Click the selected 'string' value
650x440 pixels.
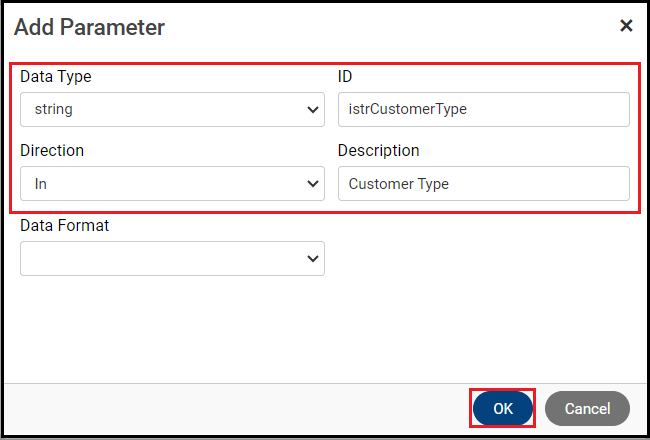53,110
